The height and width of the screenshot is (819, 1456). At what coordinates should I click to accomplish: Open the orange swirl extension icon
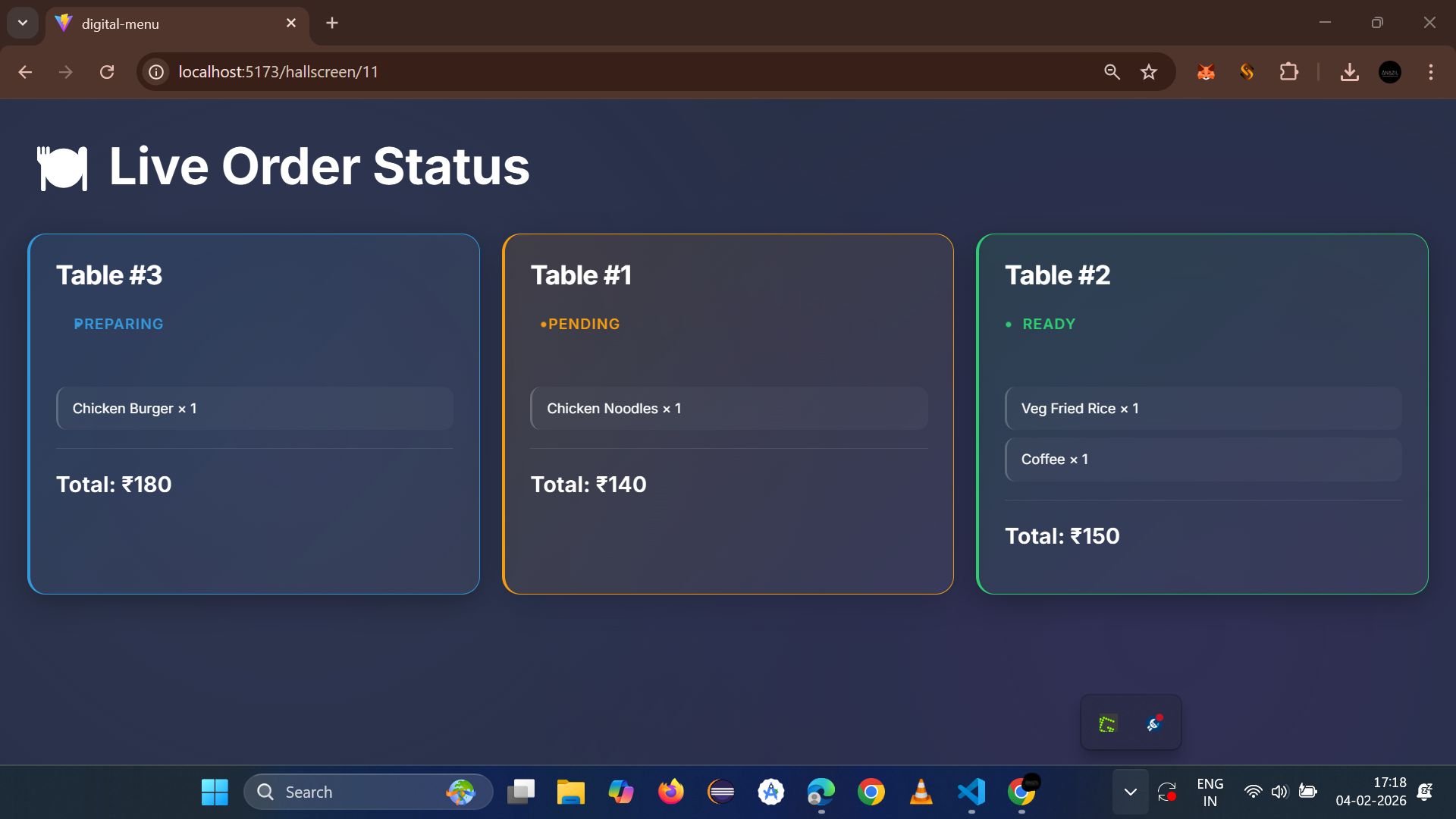[x=1247, y=72]
